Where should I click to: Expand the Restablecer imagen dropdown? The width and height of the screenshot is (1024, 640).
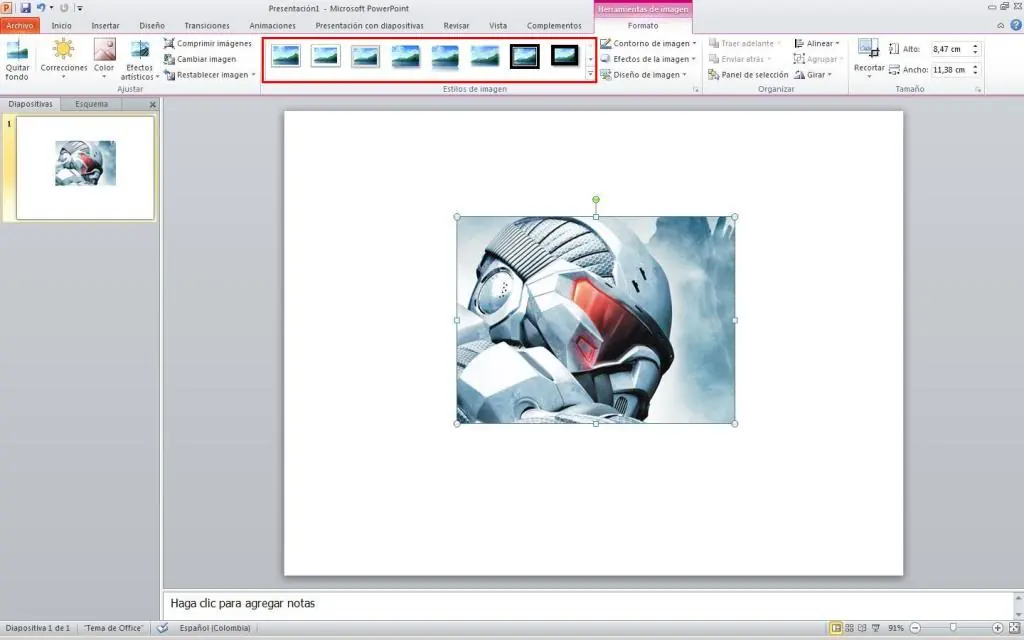click(253, 74)
